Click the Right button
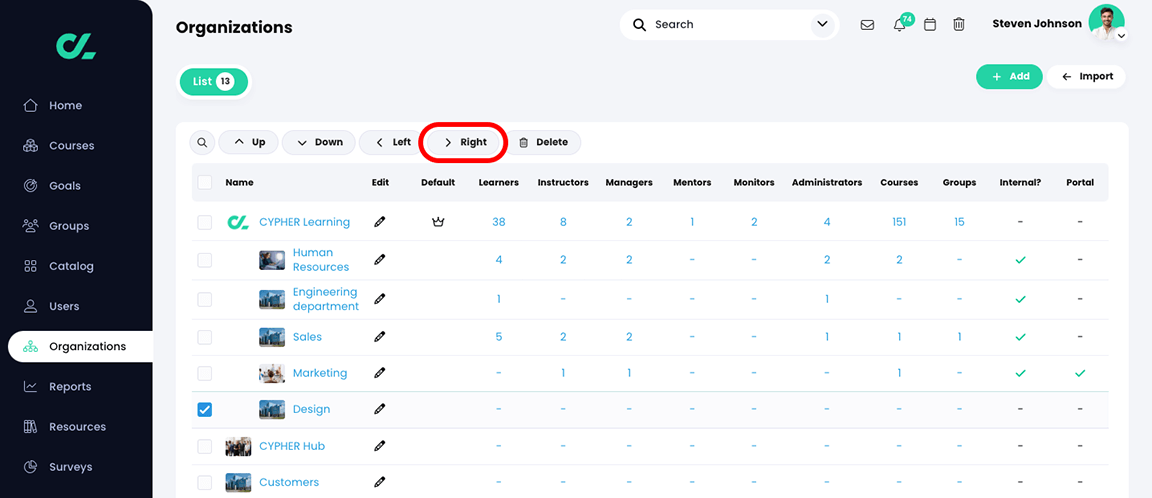Image resolution: width=1152 pixels, height=498 pixels. tap(465, 142)
